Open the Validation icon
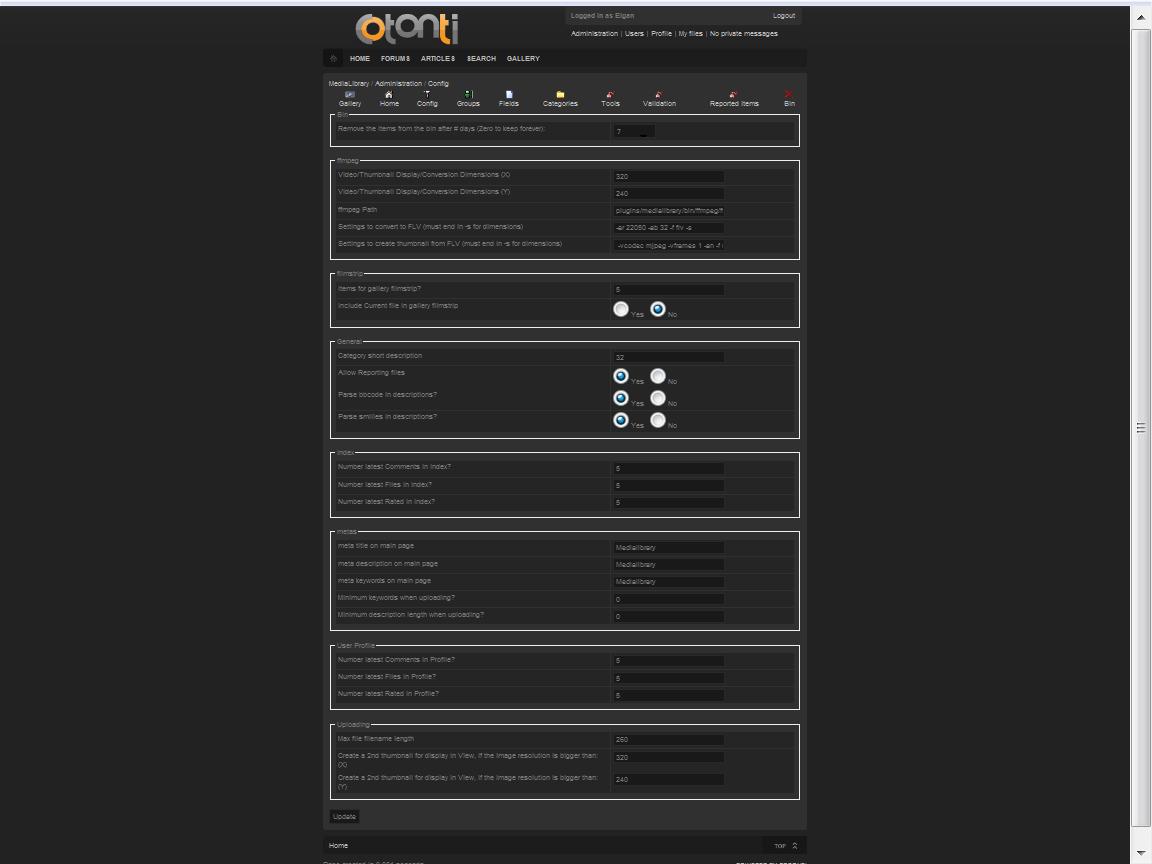 pyautogui.click(x=659, y=95)
